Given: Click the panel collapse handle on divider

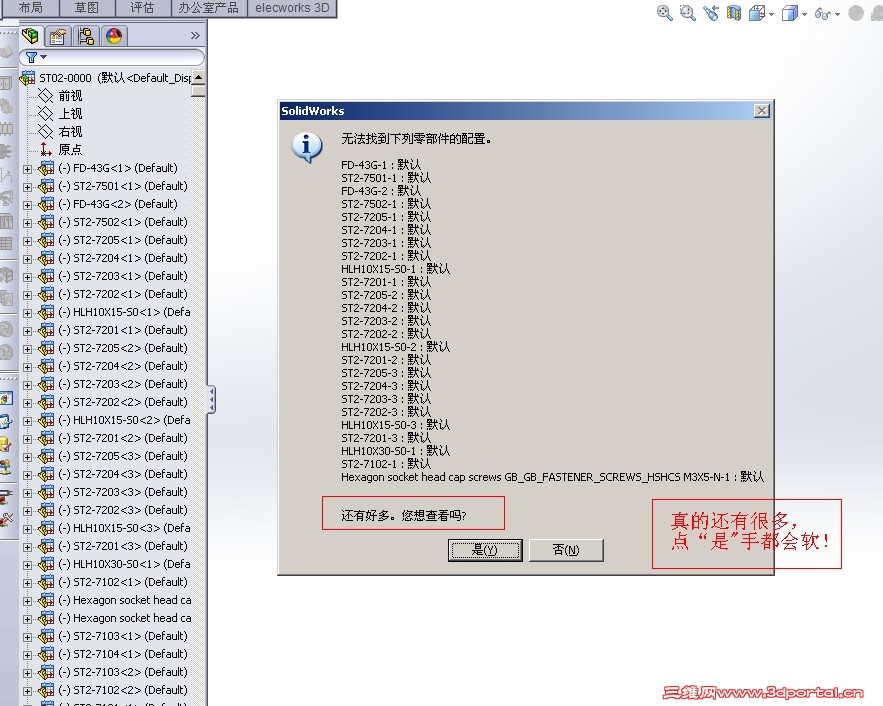Looking at the screenshot, I should pos(211,400).
